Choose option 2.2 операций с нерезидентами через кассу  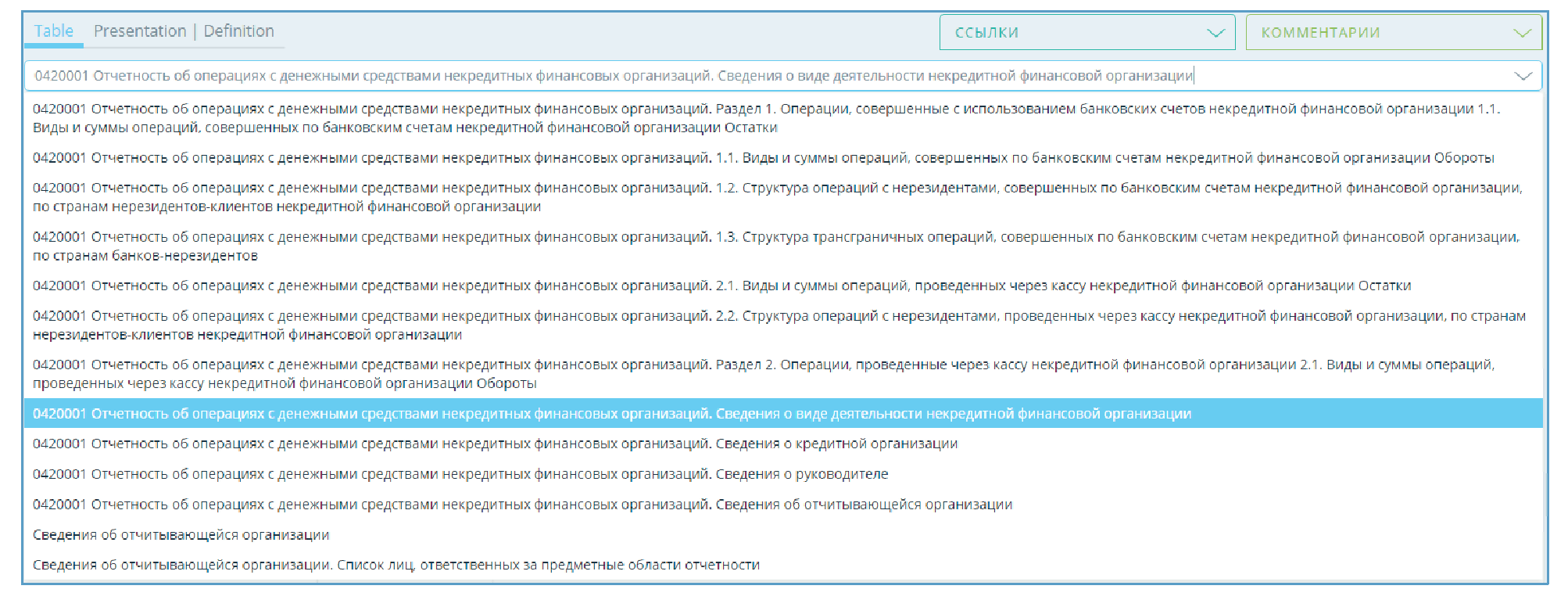click(x=779, y=325)
